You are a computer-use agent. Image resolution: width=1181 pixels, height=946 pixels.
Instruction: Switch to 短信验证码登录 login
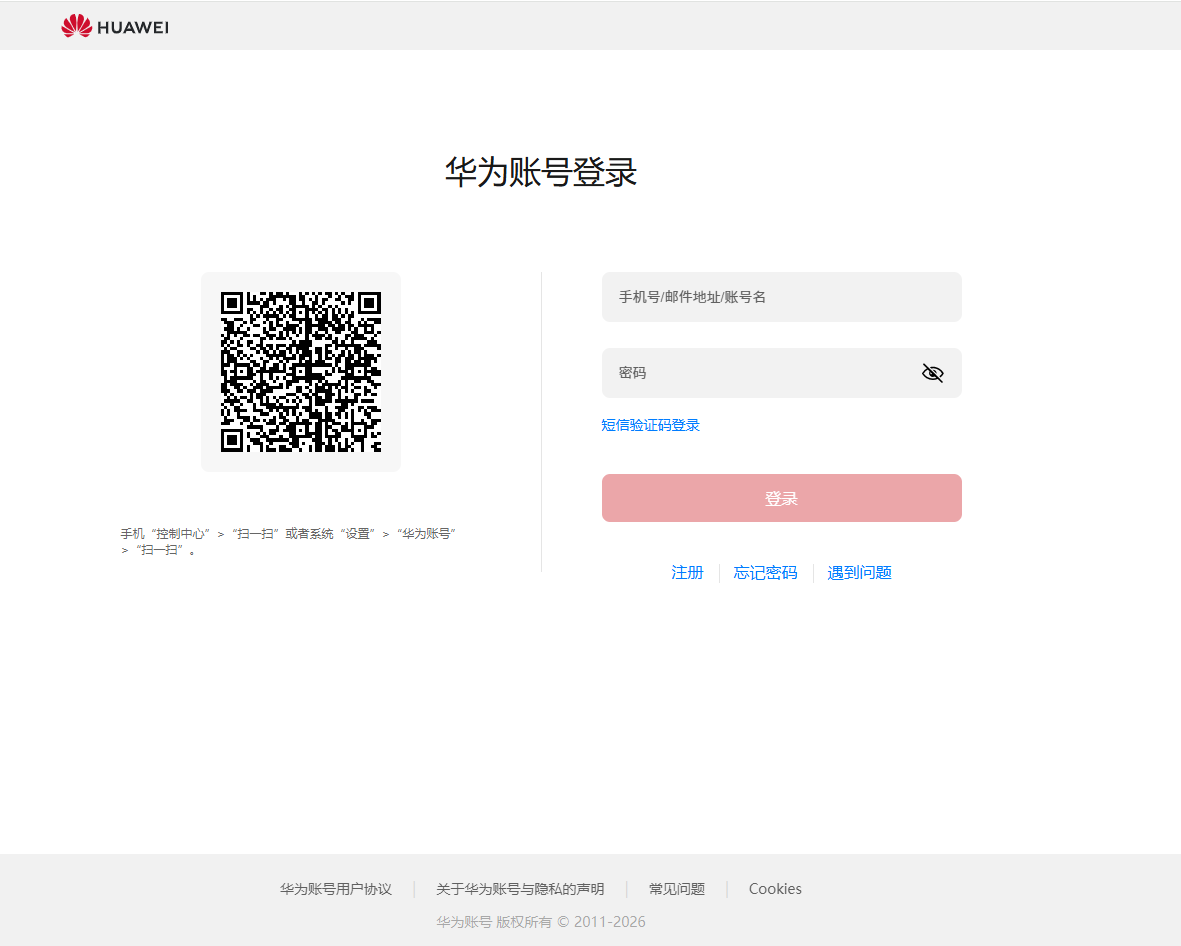click(651, 425)
